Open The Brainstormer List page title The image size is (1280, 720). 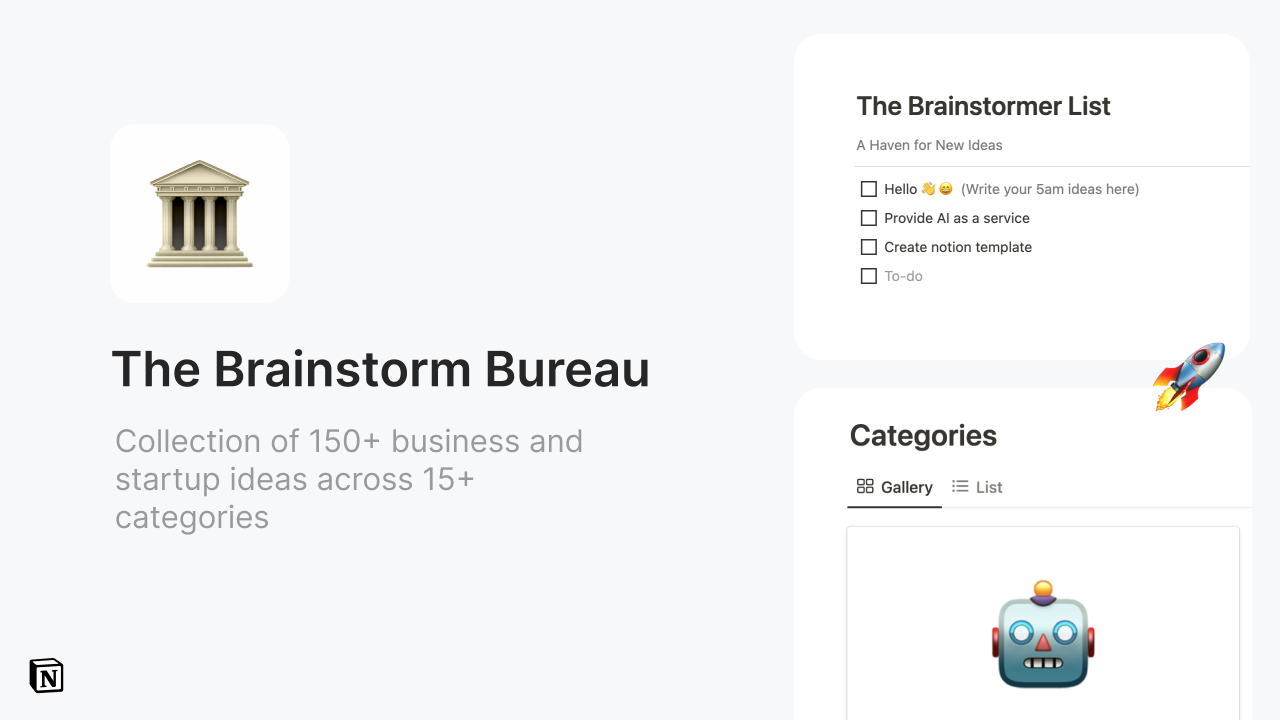coord(983,106)
